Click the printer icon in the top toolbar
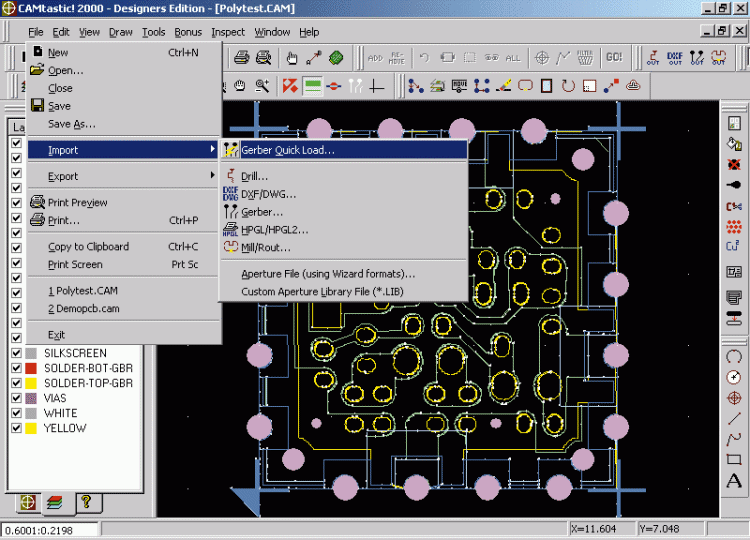This screenshot has height=540, width=750. click(242, 58)
